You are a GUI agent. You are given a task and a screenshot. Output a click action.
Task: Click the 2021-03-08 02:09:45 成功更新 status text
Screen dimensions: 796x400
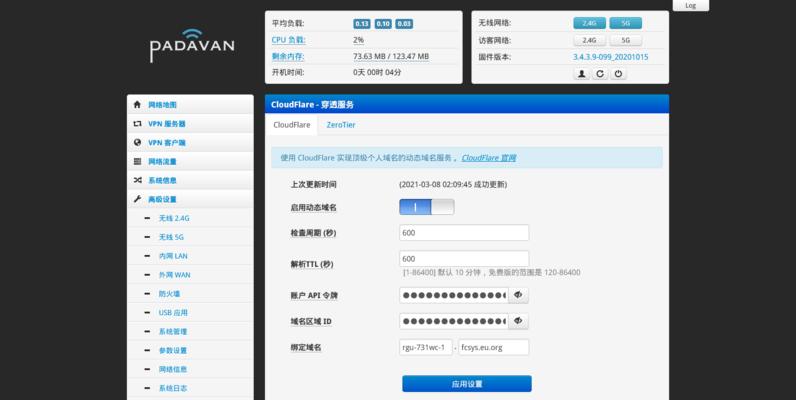(x=453, y=185)
